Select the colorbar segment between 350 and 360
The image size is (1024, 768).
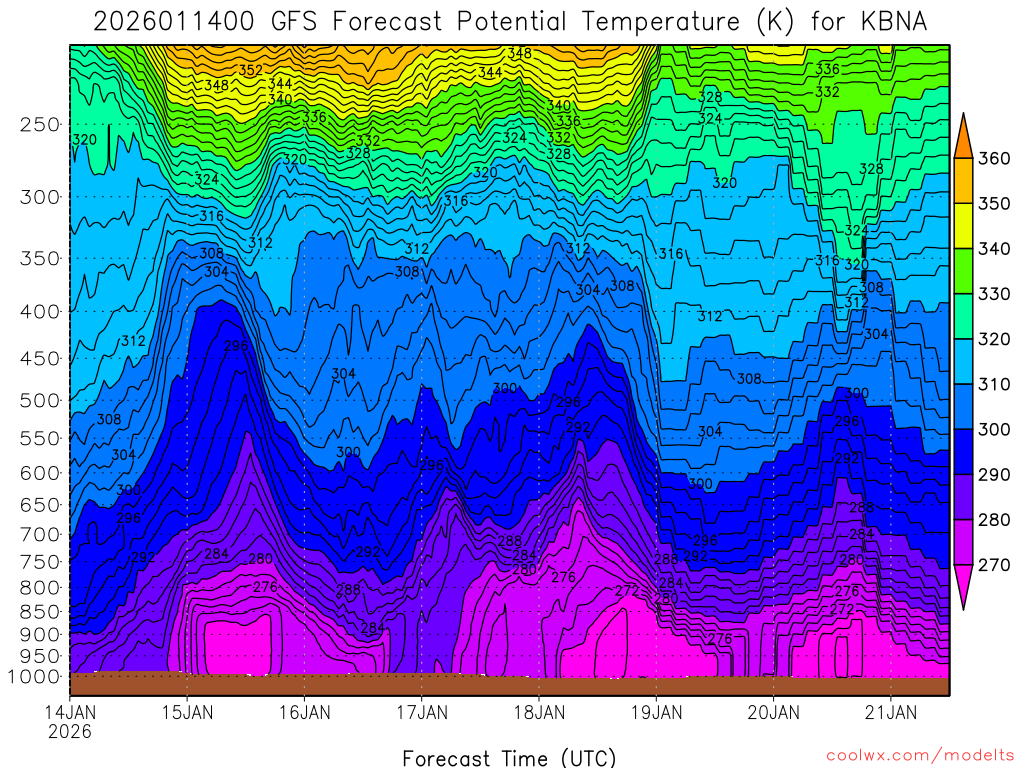pos(963,181)
